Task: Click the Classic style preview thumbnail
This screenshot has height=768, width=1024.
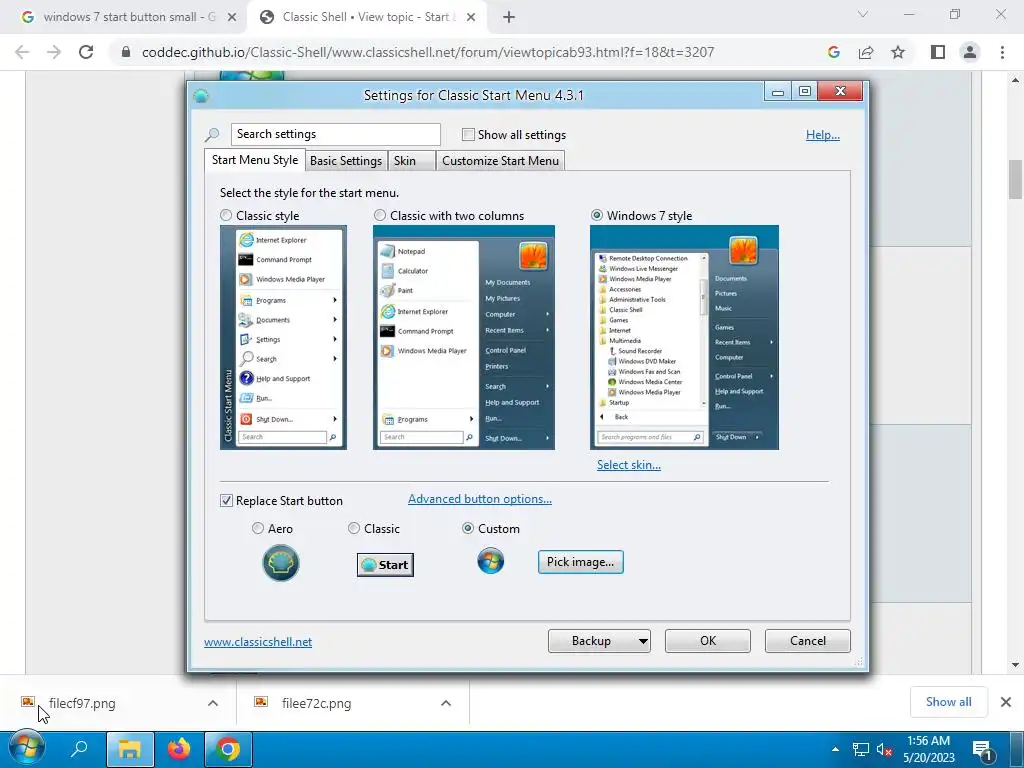Action: point(283,338)
